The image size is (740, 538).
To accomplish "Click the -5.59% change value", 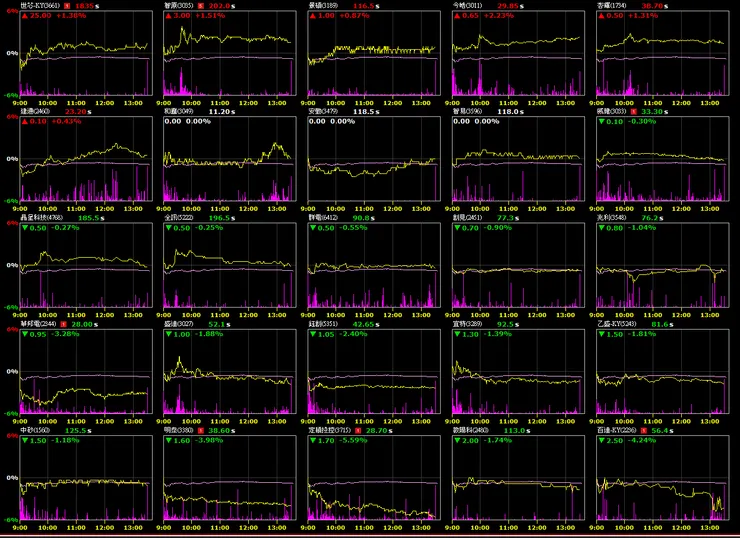I will click(353, 440).
